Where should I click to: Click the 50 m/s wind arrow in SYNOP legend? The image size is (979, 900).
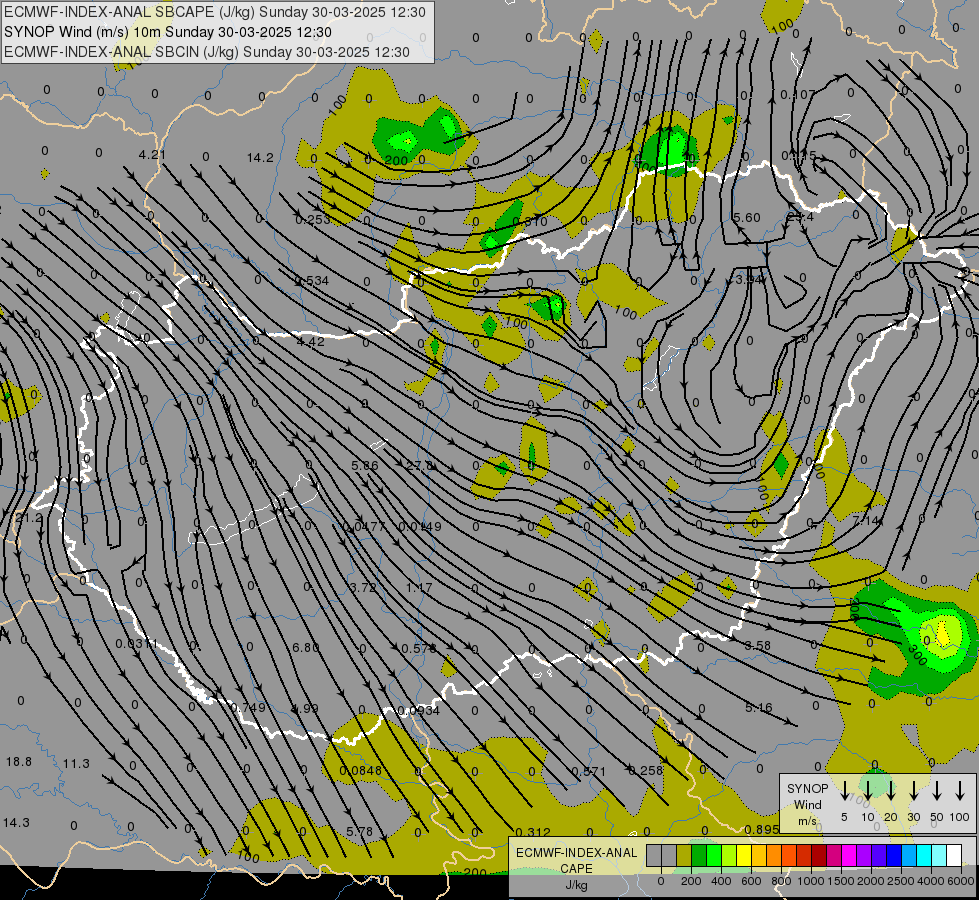(x=937, y=791)
